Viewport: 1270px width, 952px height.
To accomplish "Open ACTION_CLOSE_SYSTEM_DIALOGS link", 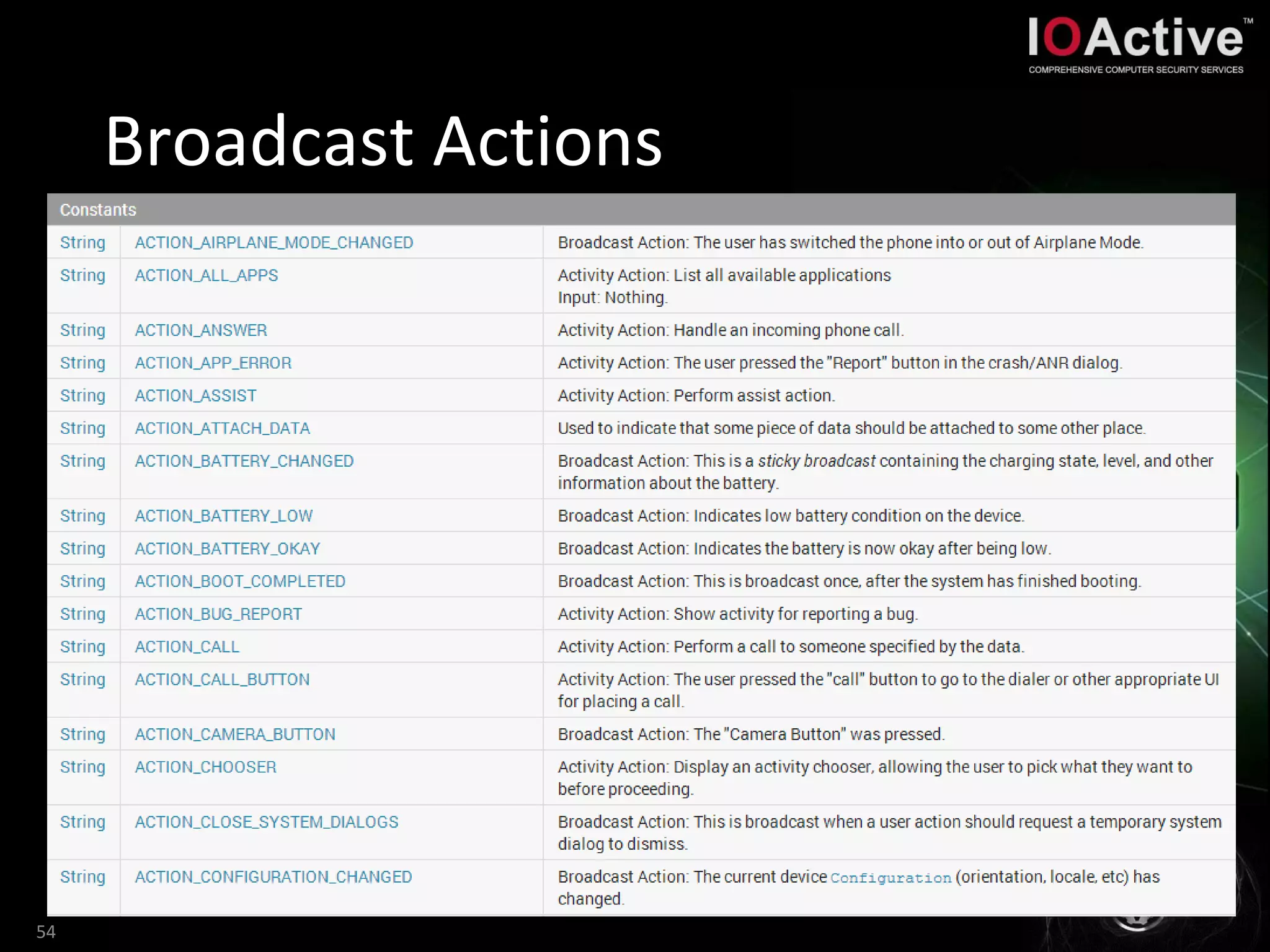I will 267,822.
